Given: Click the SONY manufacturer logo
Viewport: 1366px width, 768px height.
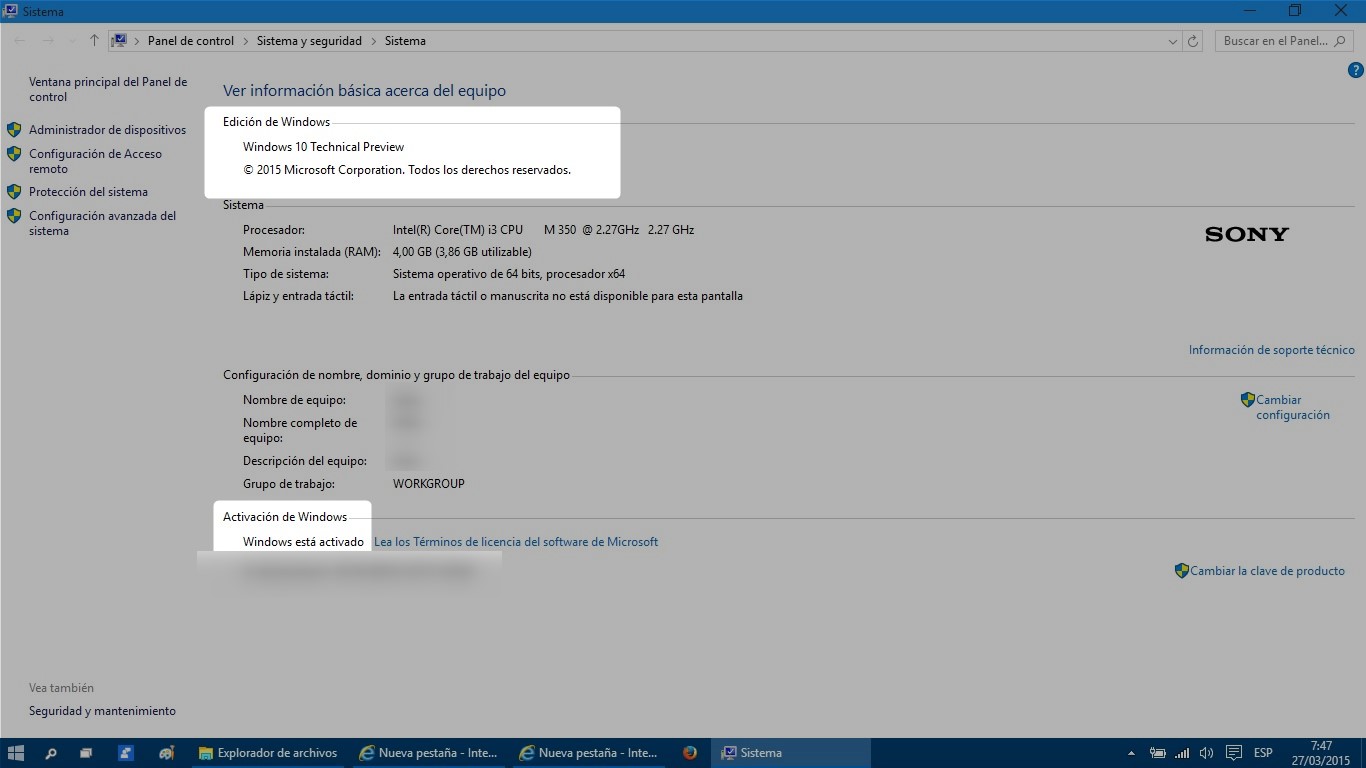Looking at the screenshot, I should tap(1247, 234).
